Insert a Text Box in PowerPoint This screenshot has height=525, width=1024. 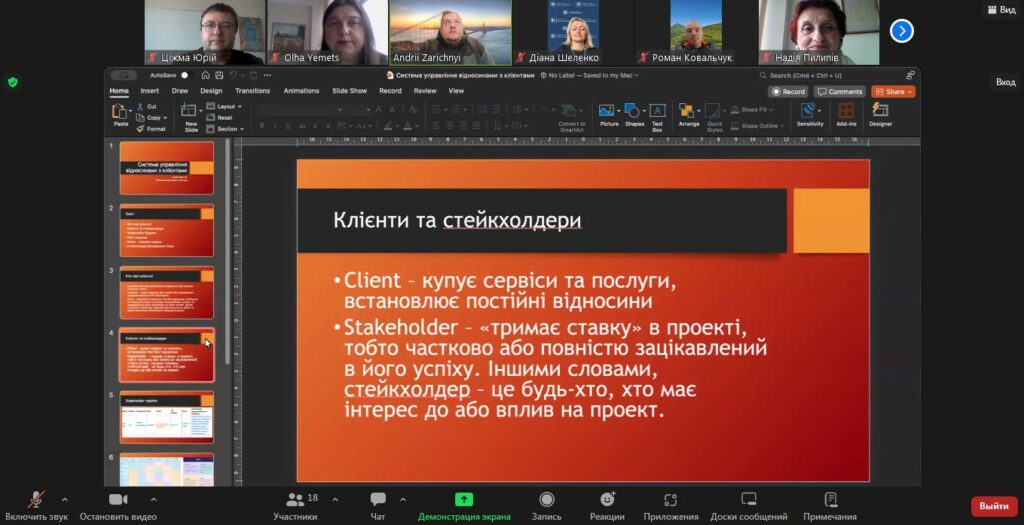pos(657,114)
